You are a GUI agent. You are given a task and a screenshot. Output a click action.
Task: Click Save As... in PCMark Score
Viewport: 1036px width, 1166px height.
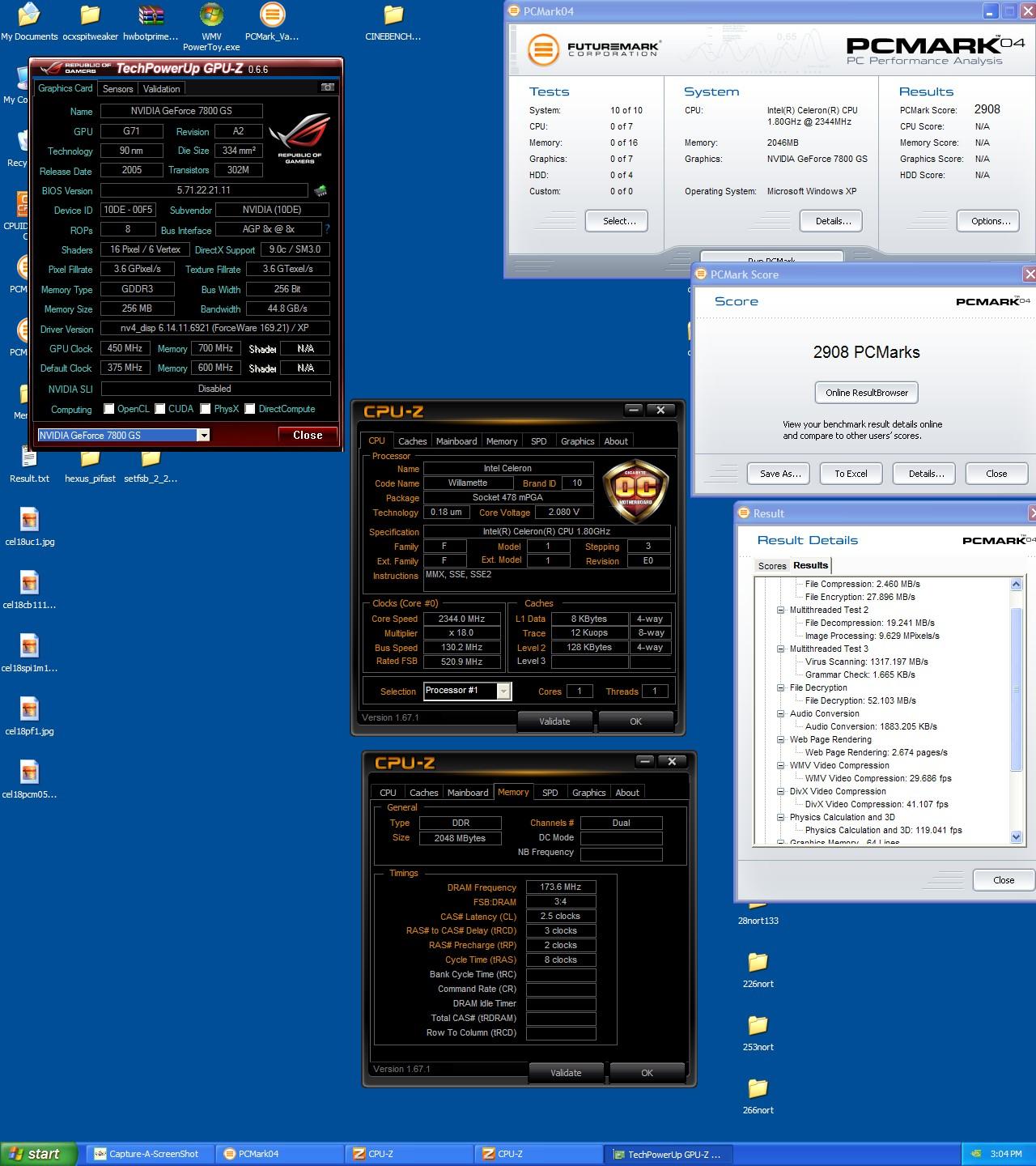click(x=780, y=474)
